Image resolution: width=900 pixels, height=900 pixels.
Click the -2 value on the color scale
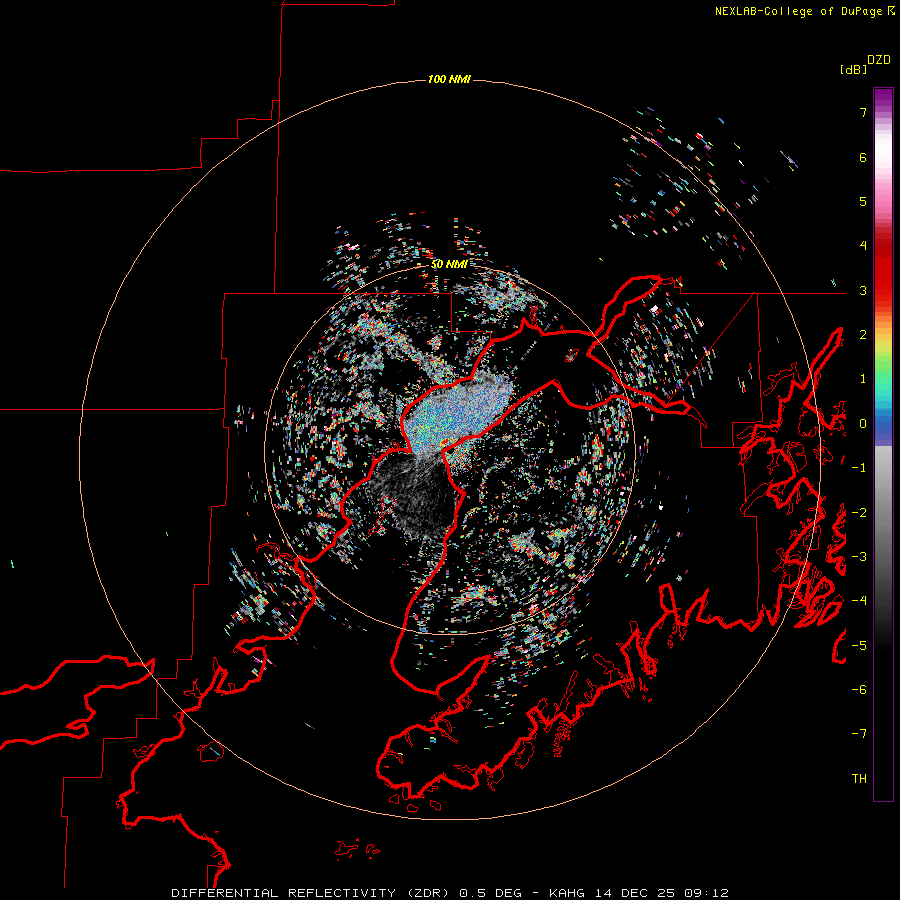[859, 512]
